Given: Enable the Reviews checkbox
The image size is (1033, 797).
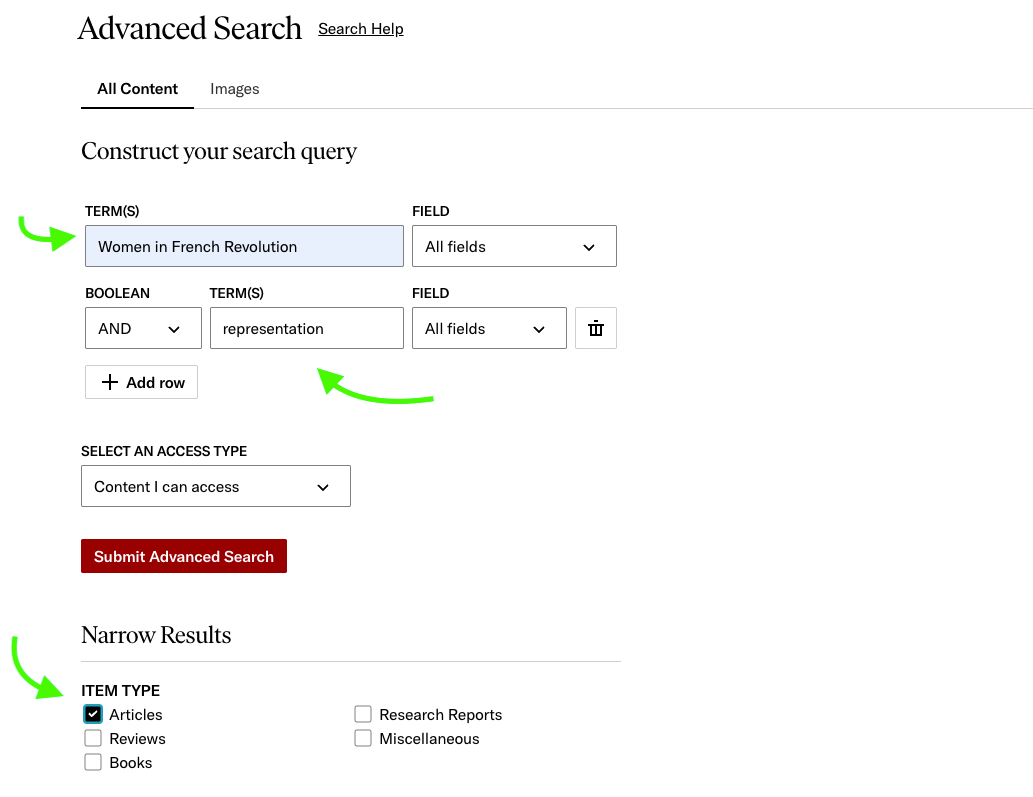Looking at the screenshot, I should tap(93, 738).
